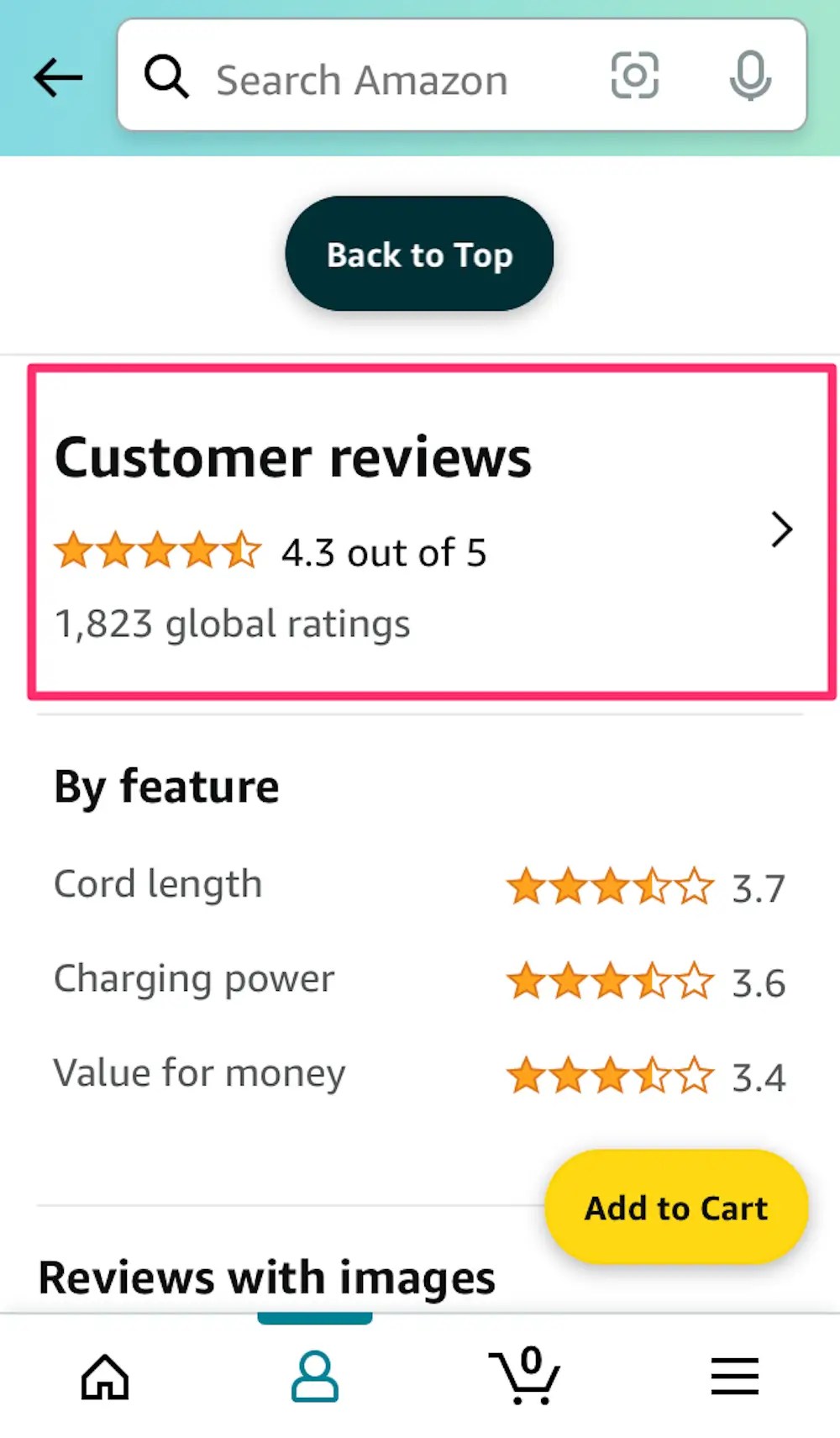840x1438 pixels.
Task: Select the Charging power feature rating
Action: tap(607, 980)
